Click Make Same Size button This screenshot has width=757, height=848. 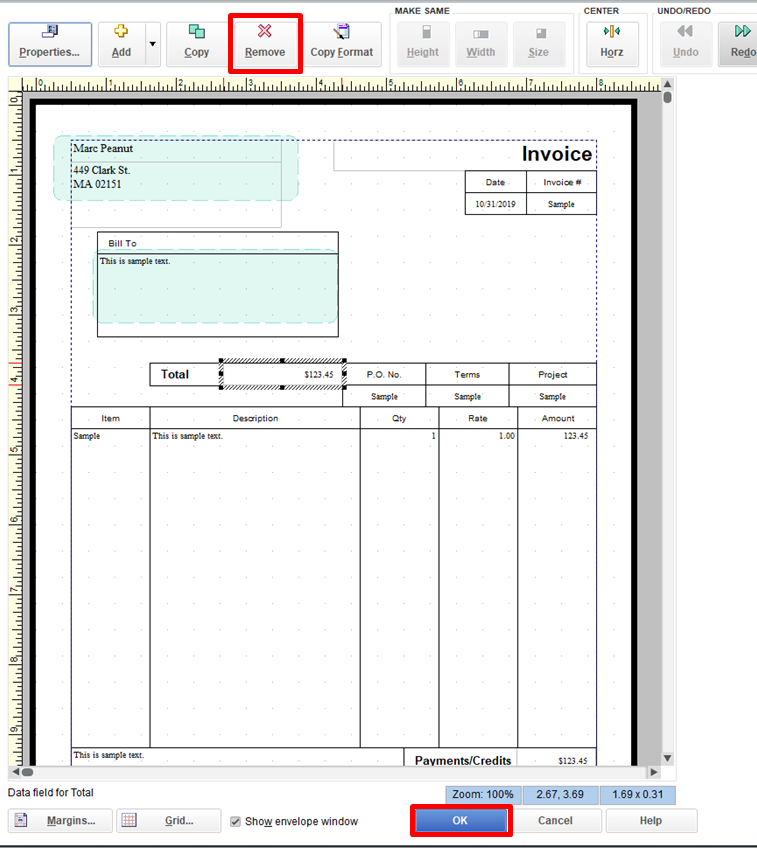[x=539, y=44]
